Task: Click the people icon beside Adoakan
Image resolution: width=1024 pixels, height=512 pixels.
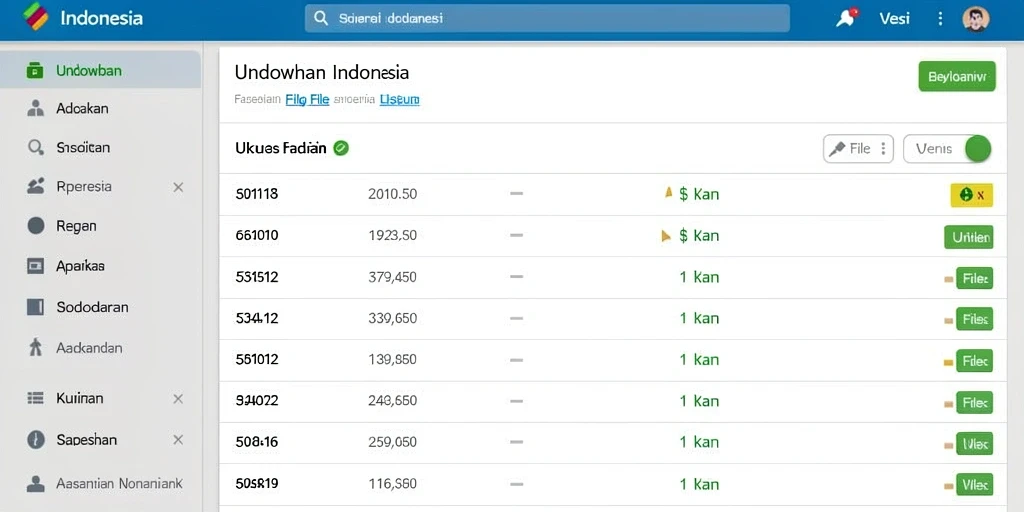Action: 35,108
